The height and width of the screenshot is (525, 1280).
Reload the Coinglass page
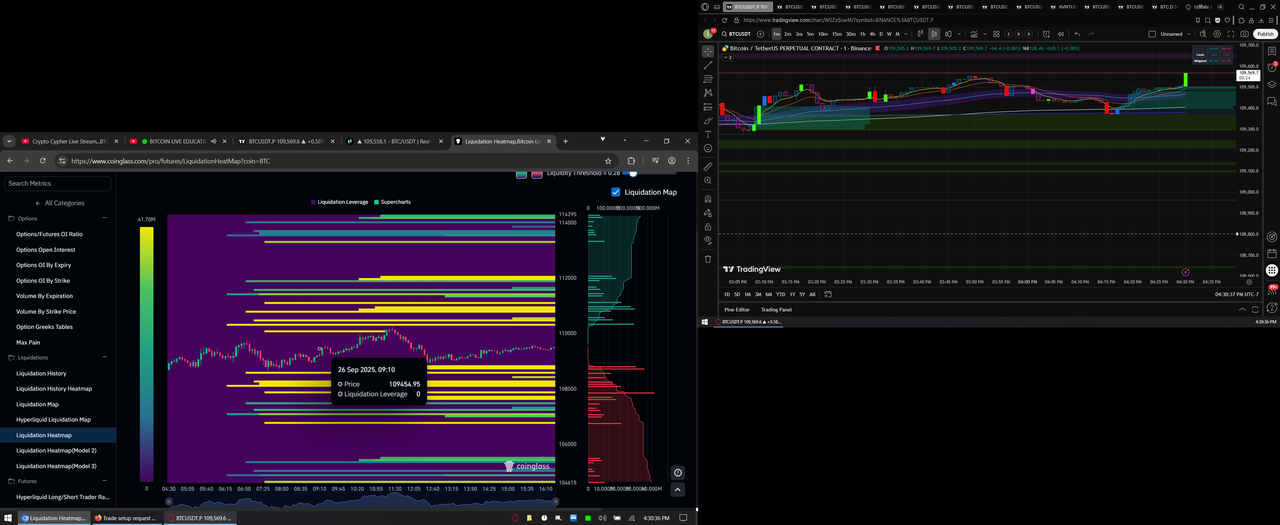43,160
